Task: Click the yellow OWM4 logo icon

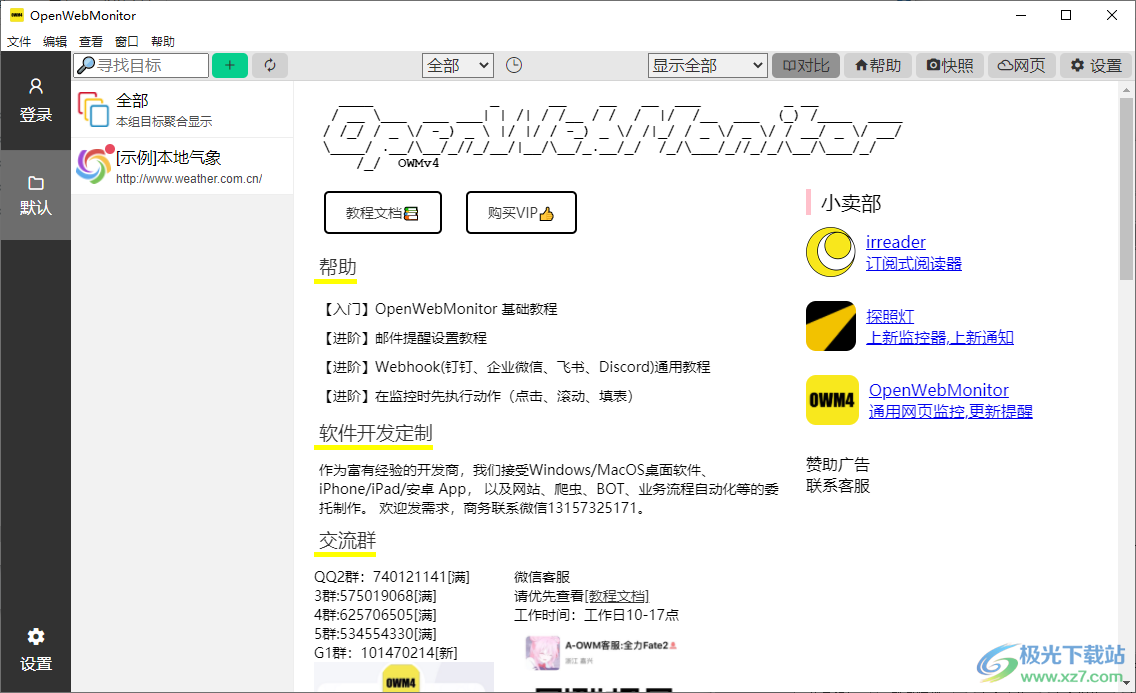Action: (832, 400)
